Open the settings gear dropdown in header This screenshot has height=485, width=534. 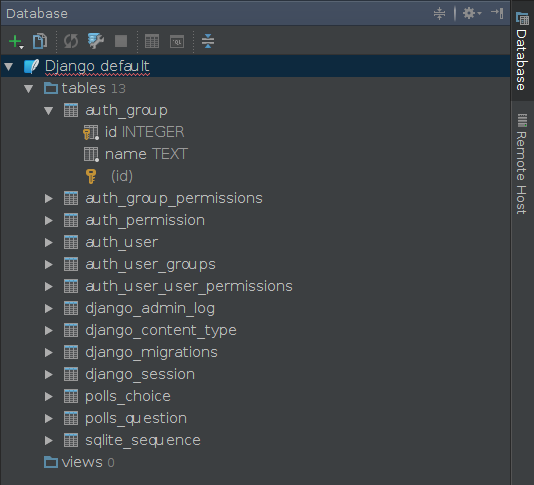click(x=472, y=13)
